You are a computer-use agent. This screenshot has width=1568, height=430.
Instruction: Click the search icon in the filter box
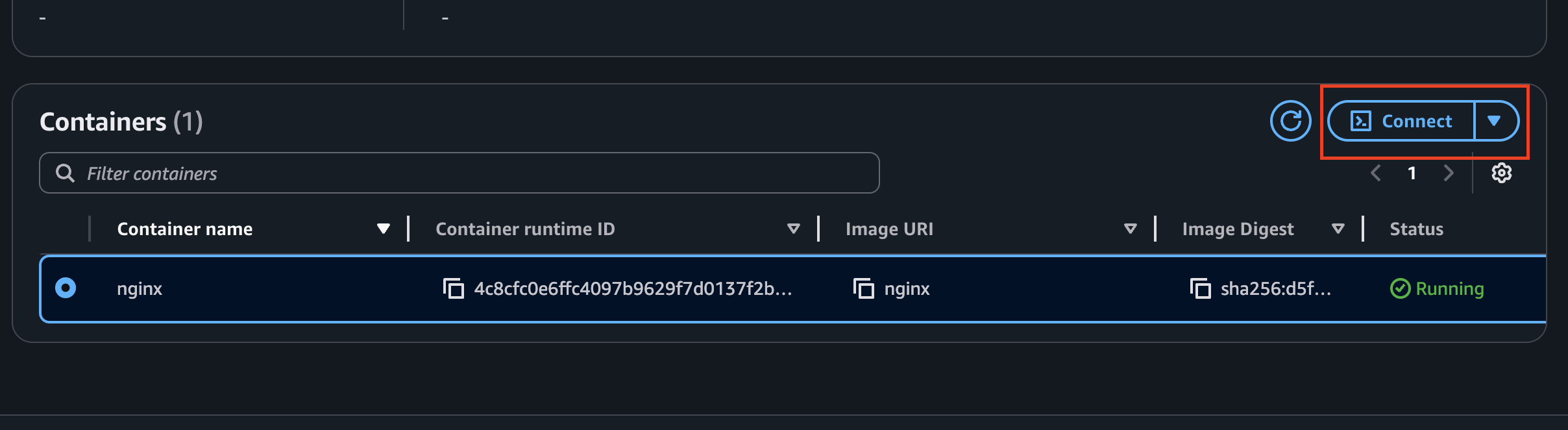coord(65,173)
